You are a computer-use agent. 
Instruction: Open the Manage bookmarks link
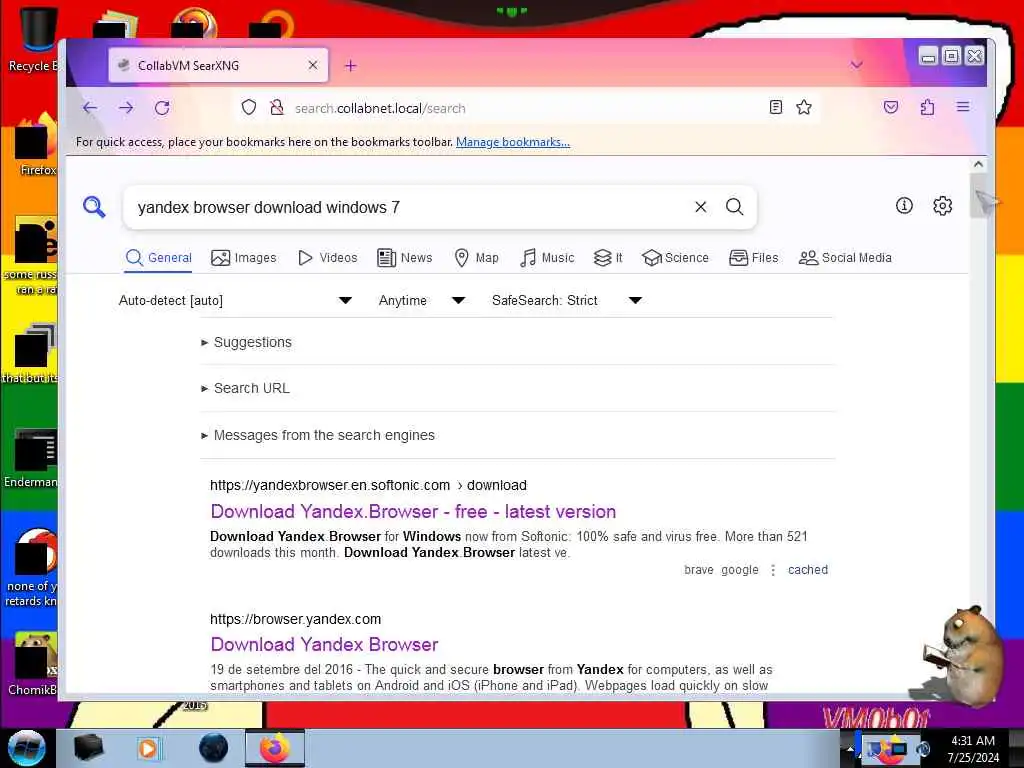click(513, 142)
